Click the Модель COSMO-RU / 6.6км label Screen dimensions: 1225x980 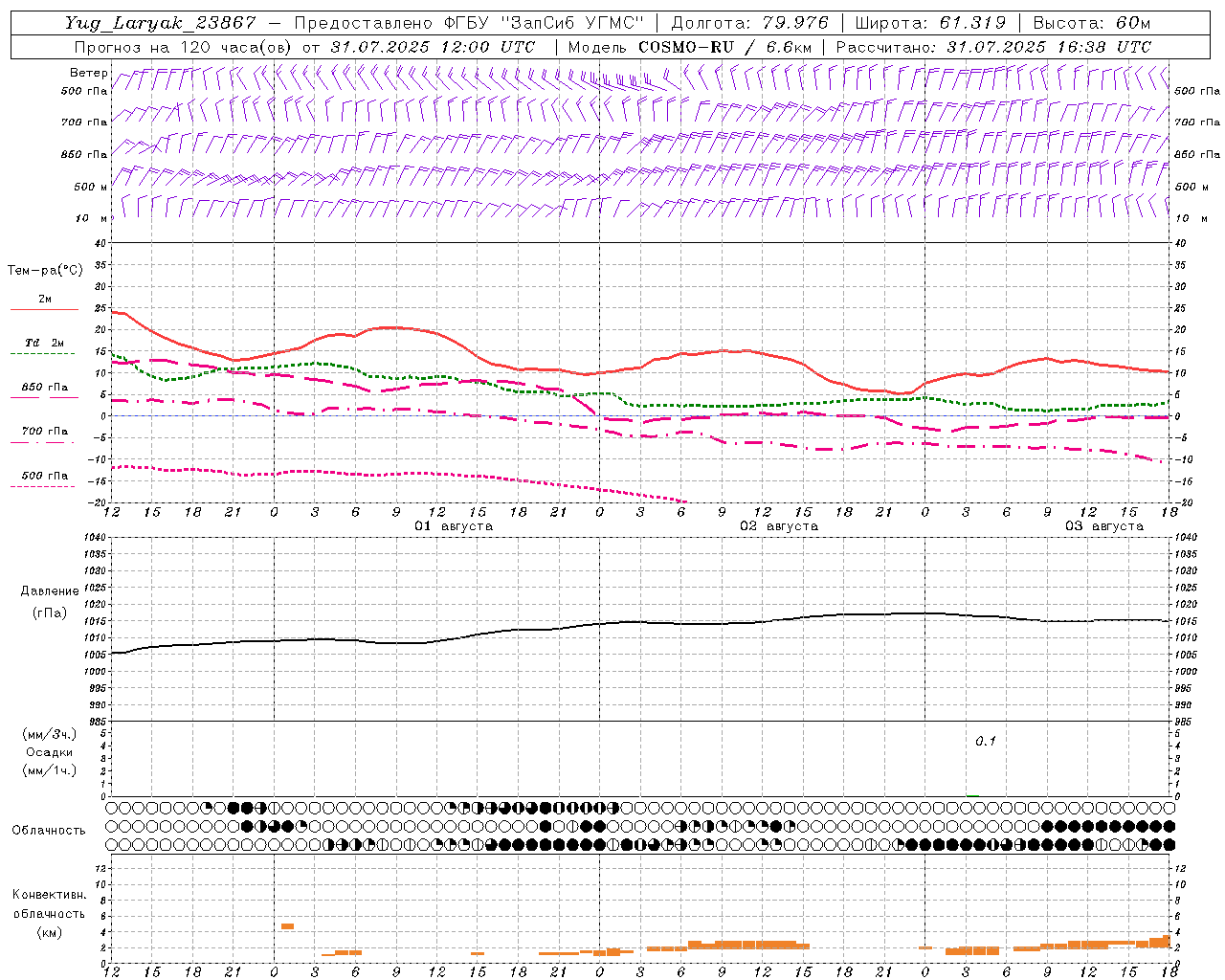690,47
